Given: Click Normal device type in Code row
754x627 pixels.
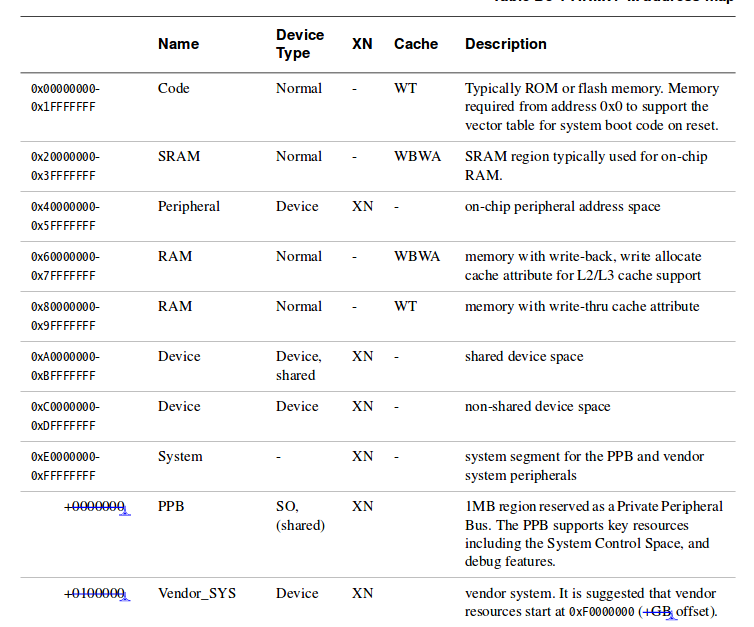Looking at the screenshot, I should [x=299, y=88].
